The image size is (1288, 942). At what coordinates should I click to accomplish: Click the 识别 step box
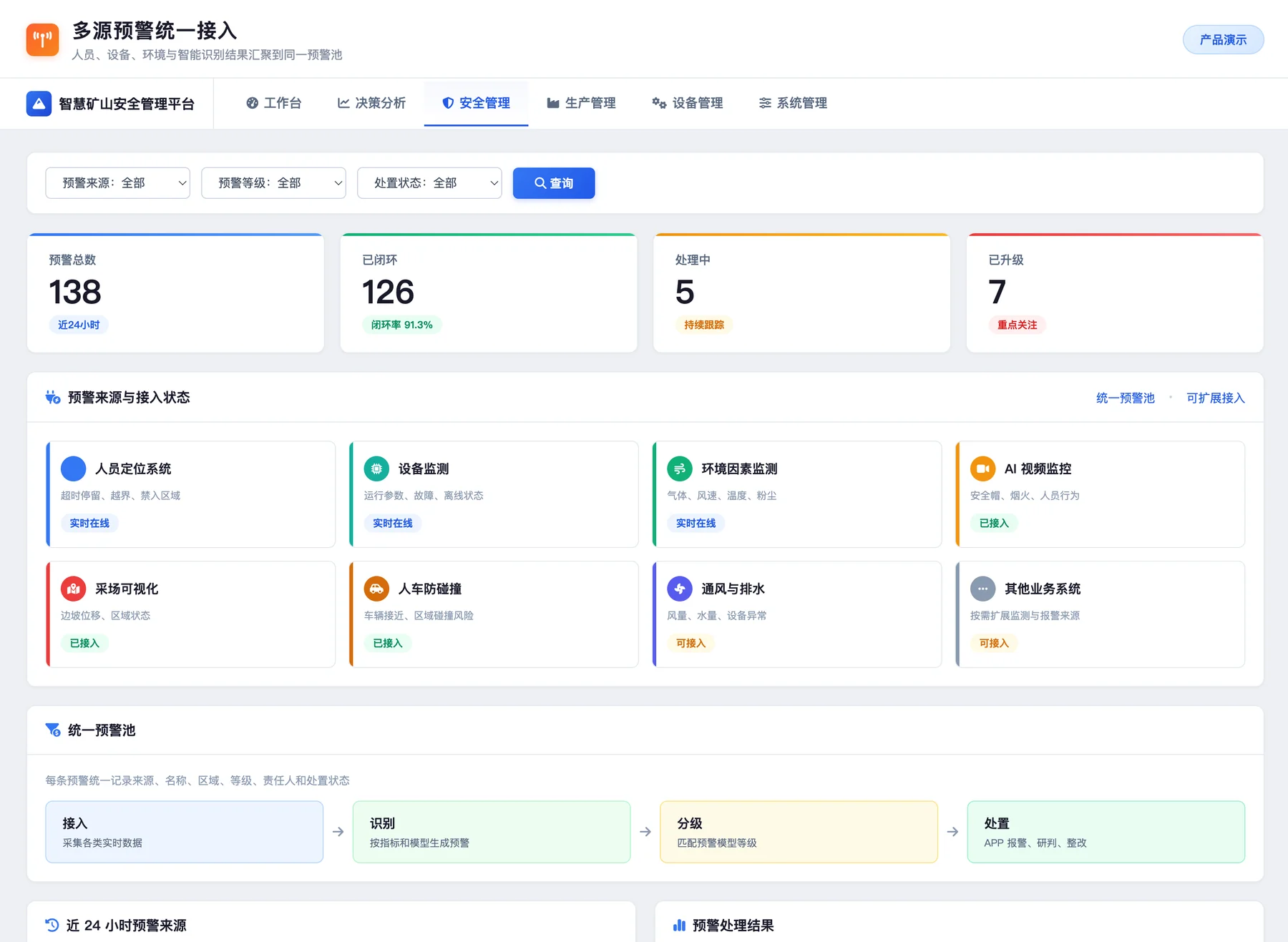click(492, 832)
